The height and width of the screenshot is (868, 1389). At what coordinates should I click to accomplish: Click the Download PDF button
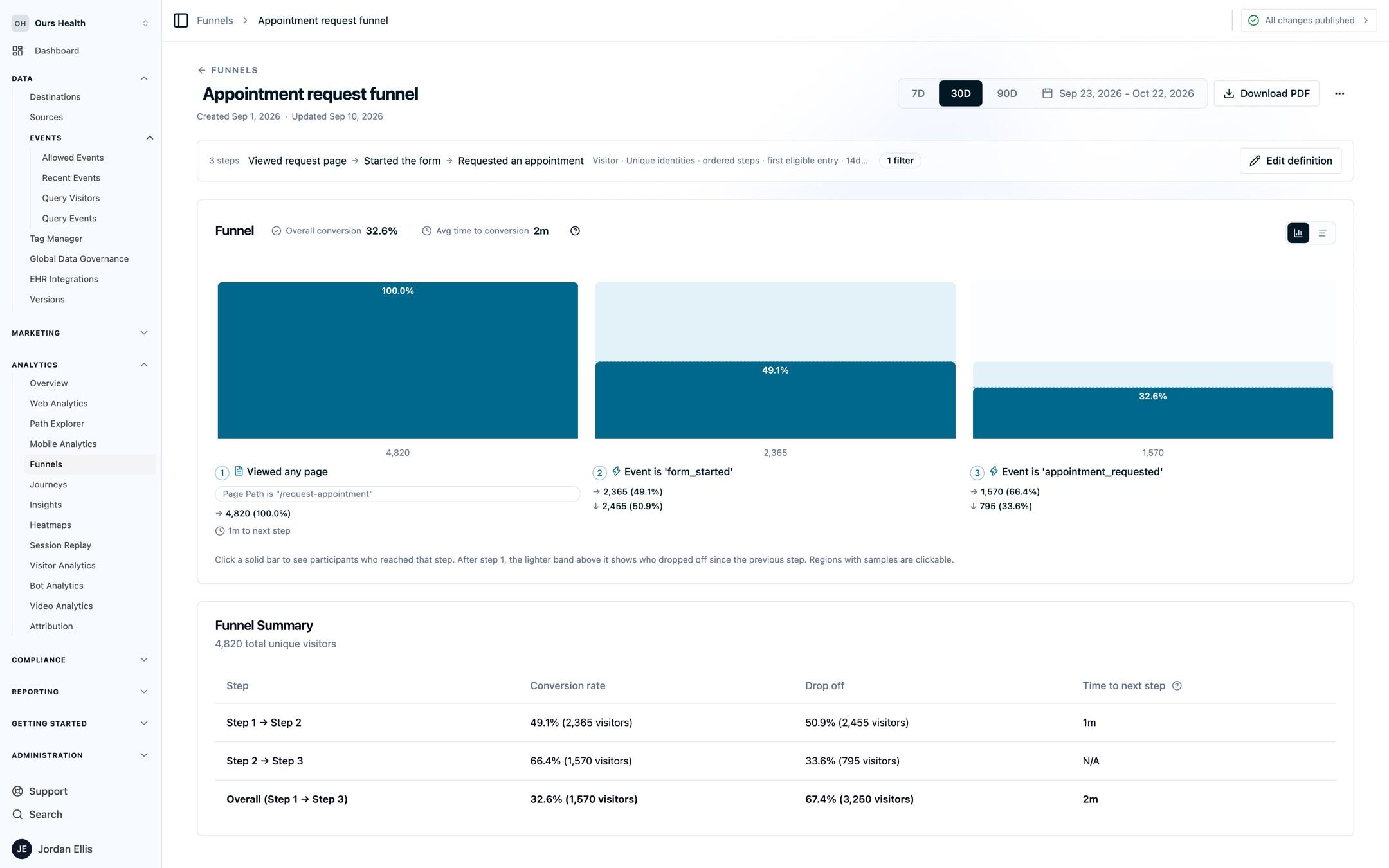click(x=1266, y=93)
